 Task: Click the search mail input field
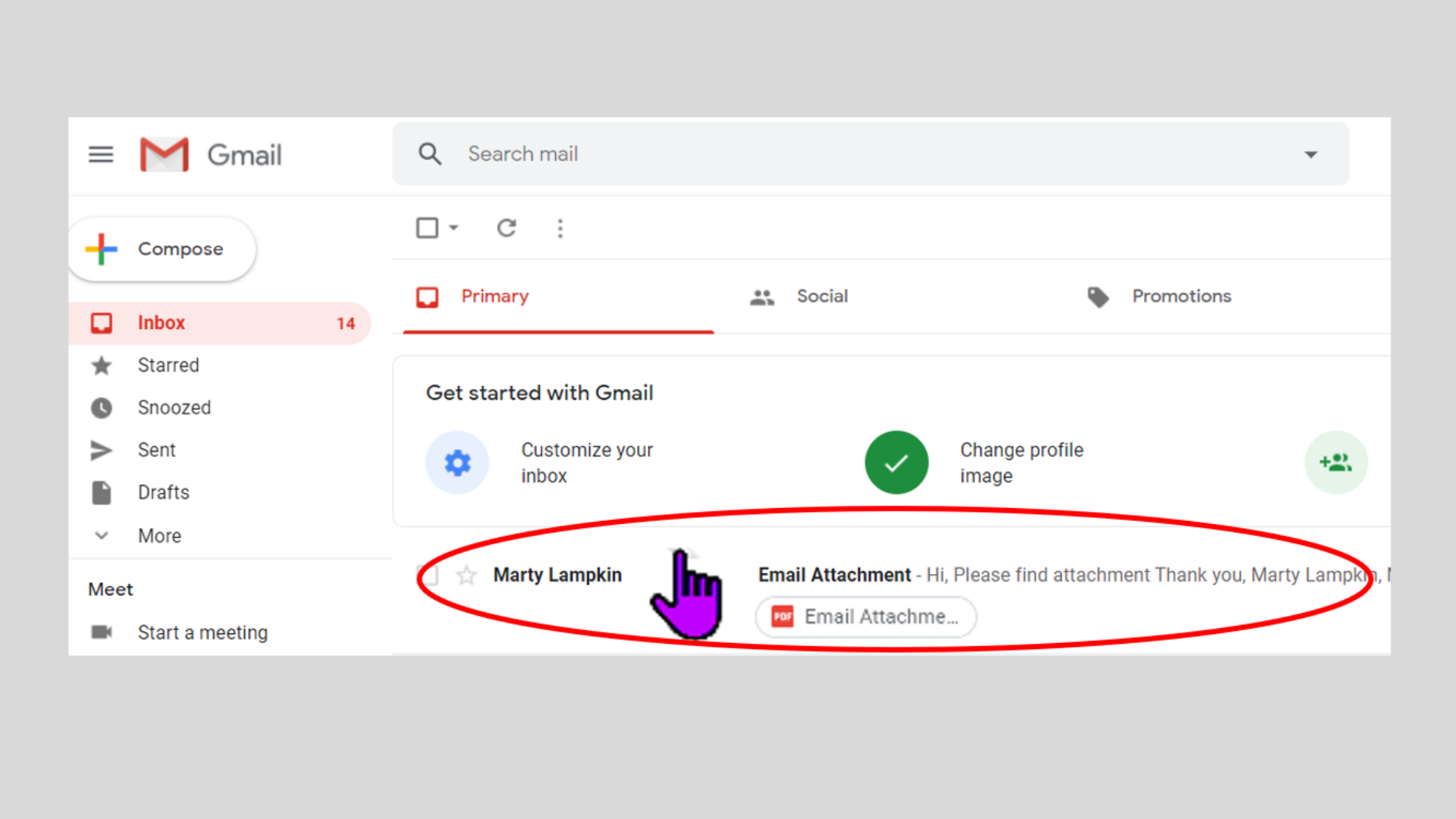[x=869, y=154]
